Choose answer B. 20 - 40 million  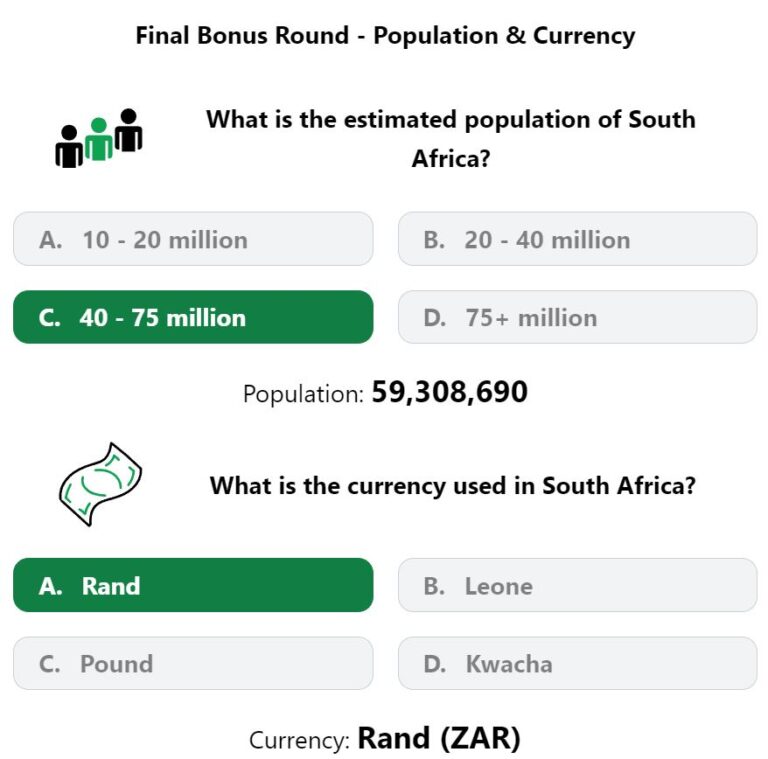point(577,239)
